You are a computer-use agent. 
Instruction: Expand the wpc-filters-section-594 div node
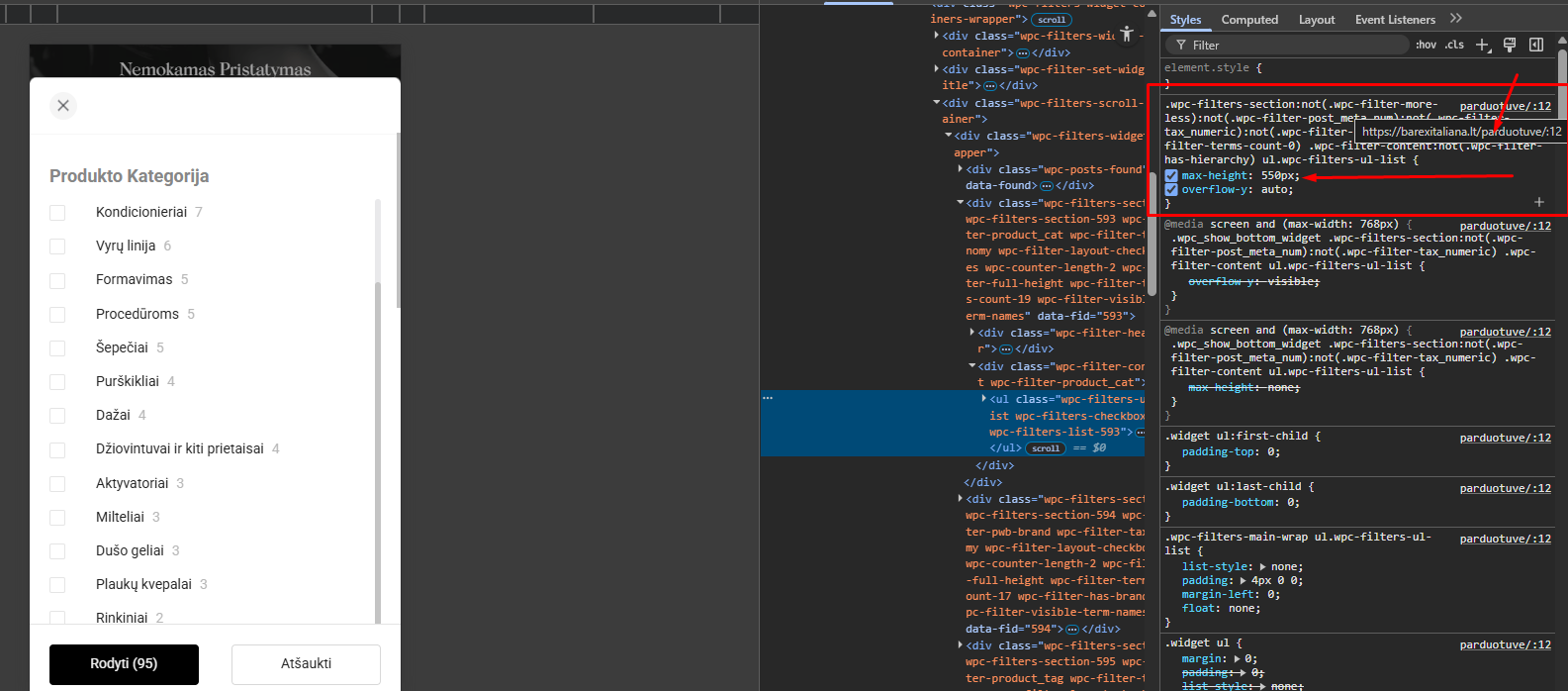click(x=961, y=499)
